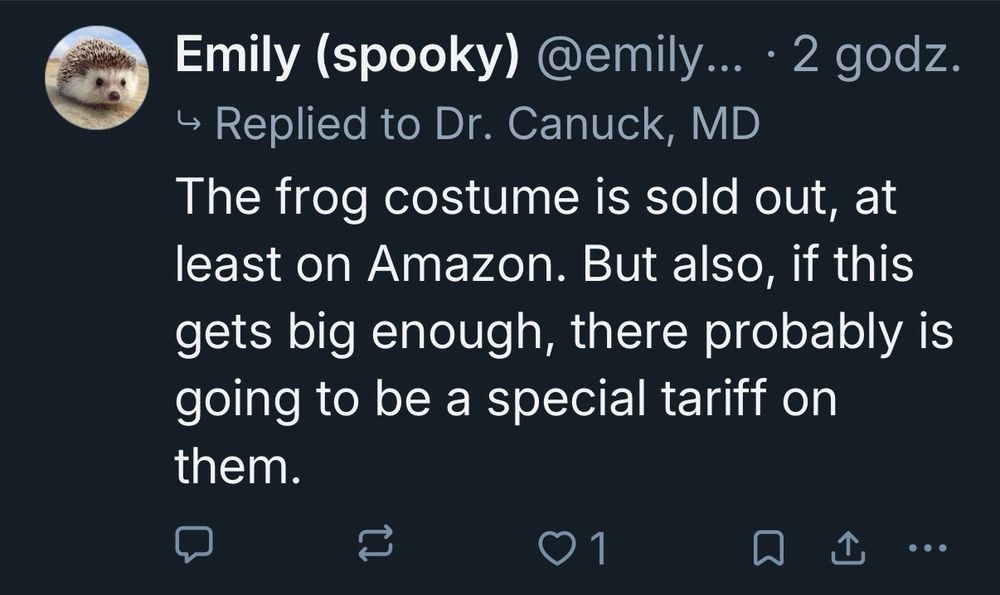Like the frog costume post with the heart
This screenshot has width=1000, height=595.
(552, 546)
